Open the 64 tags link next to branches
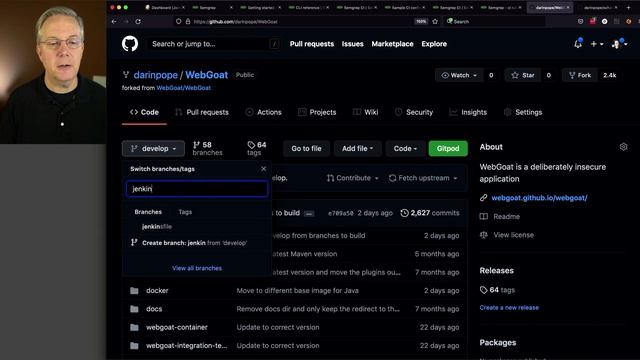 click(257, 149)
